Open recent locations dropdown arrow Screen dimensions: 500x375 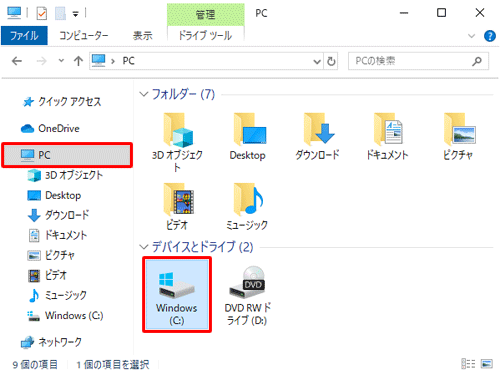point(61,61)
